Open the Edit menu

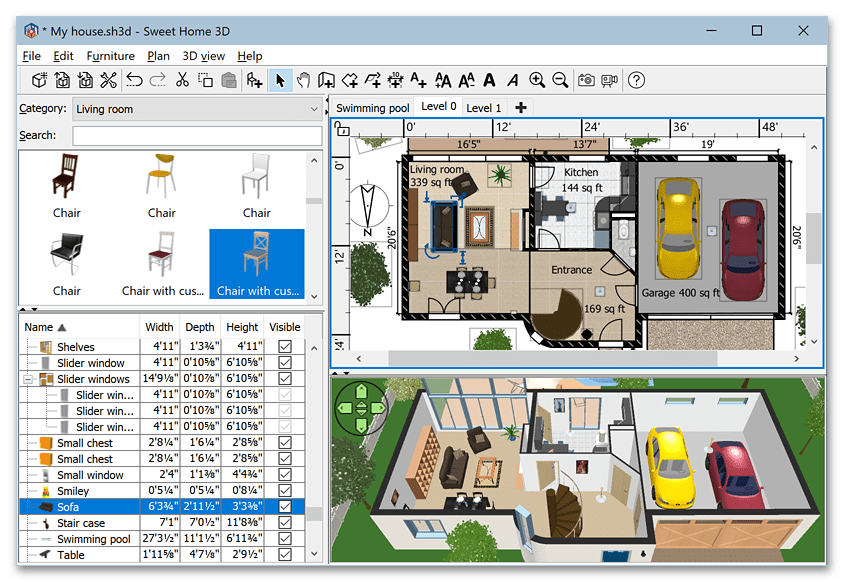[63, 56]
